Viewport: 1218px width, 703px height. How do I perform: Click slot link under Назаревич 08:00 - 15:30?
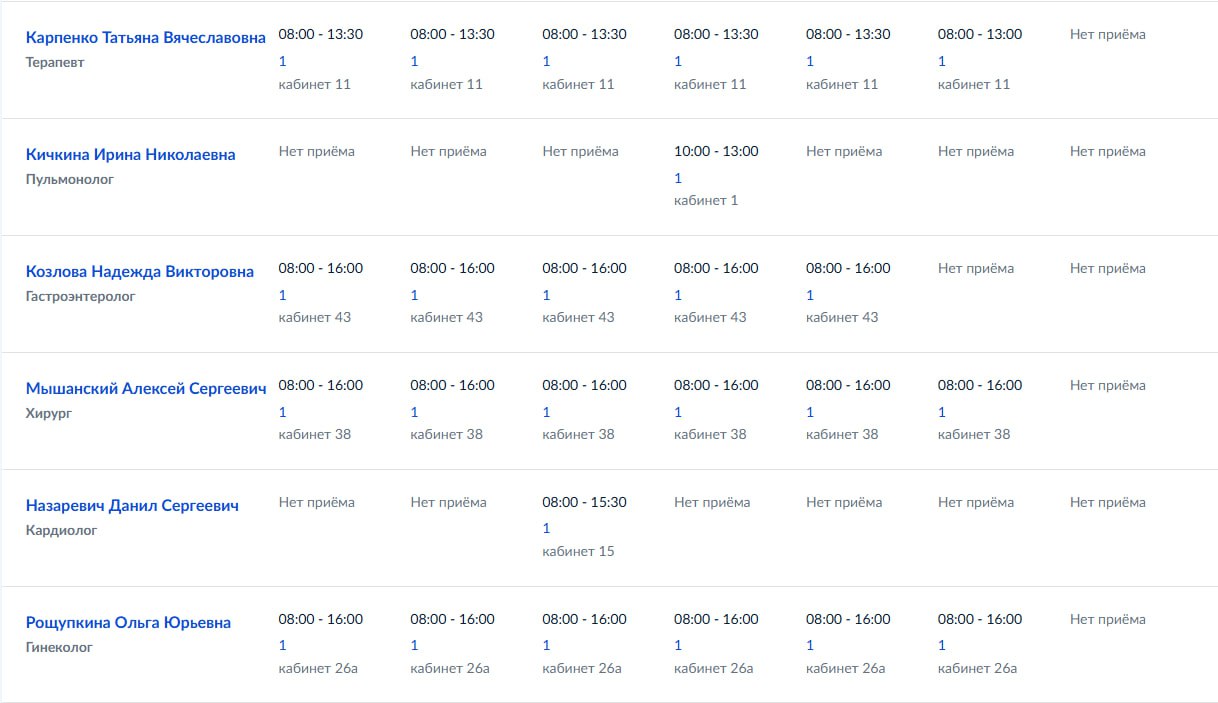[546, 528]
